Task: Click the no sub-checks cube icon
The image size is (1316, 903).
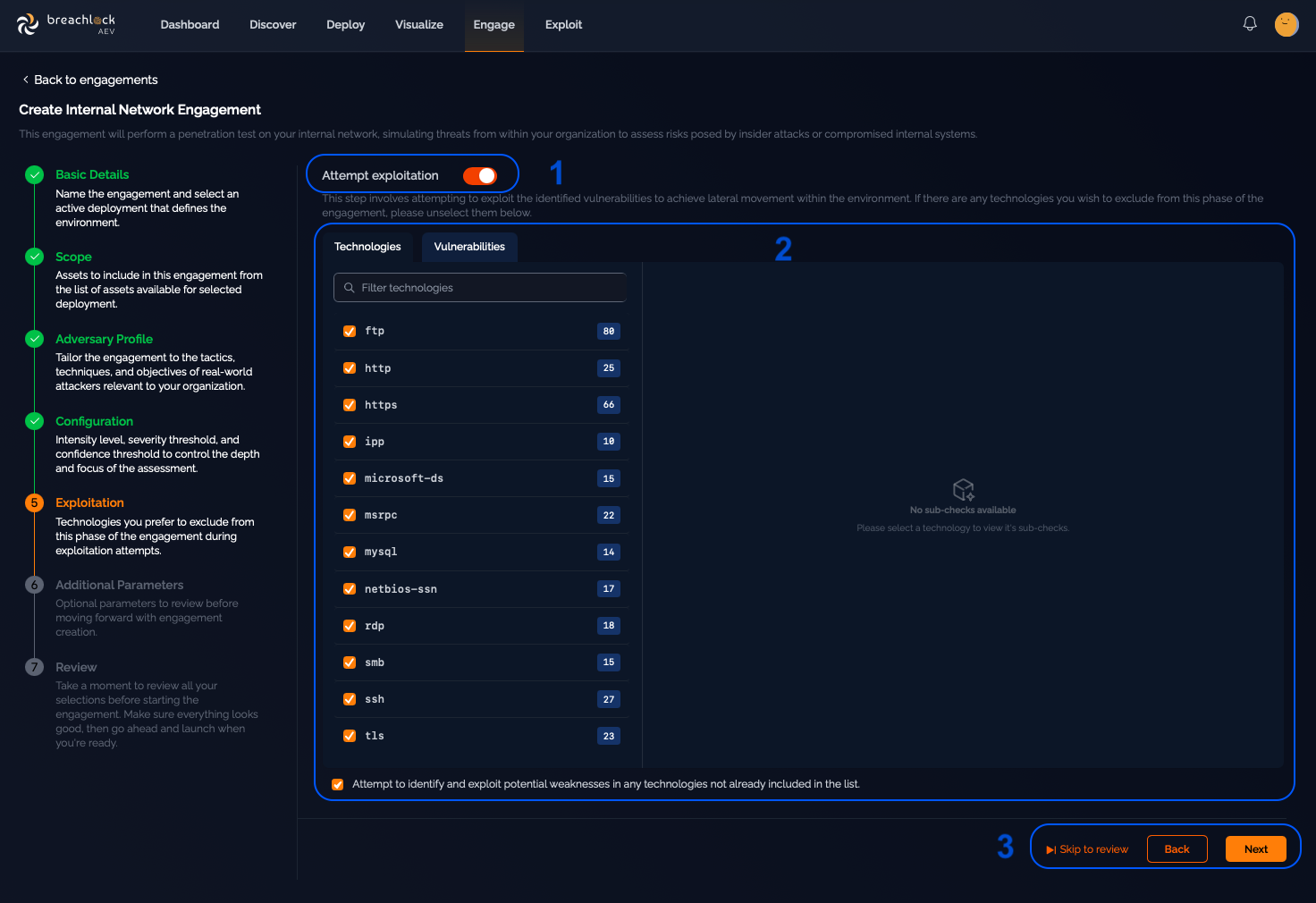Action: click(x=963, y=489)
